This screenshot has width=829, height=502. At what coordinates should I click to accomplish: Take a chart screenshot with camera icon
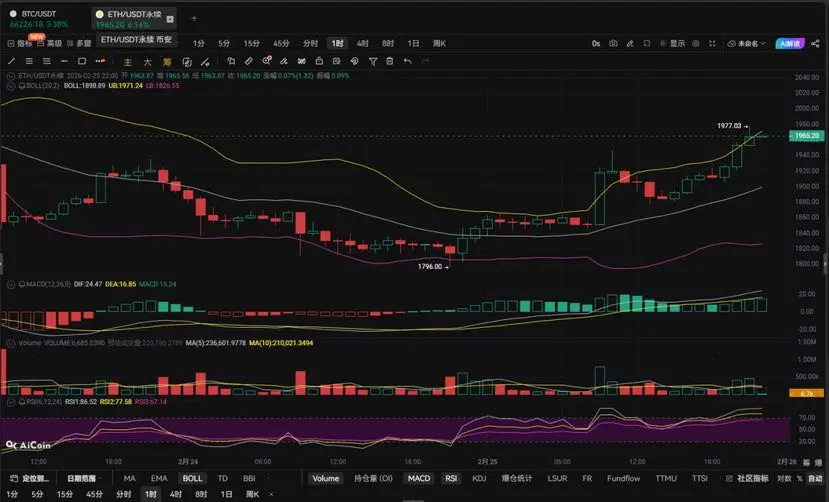(x=613, y=43)
